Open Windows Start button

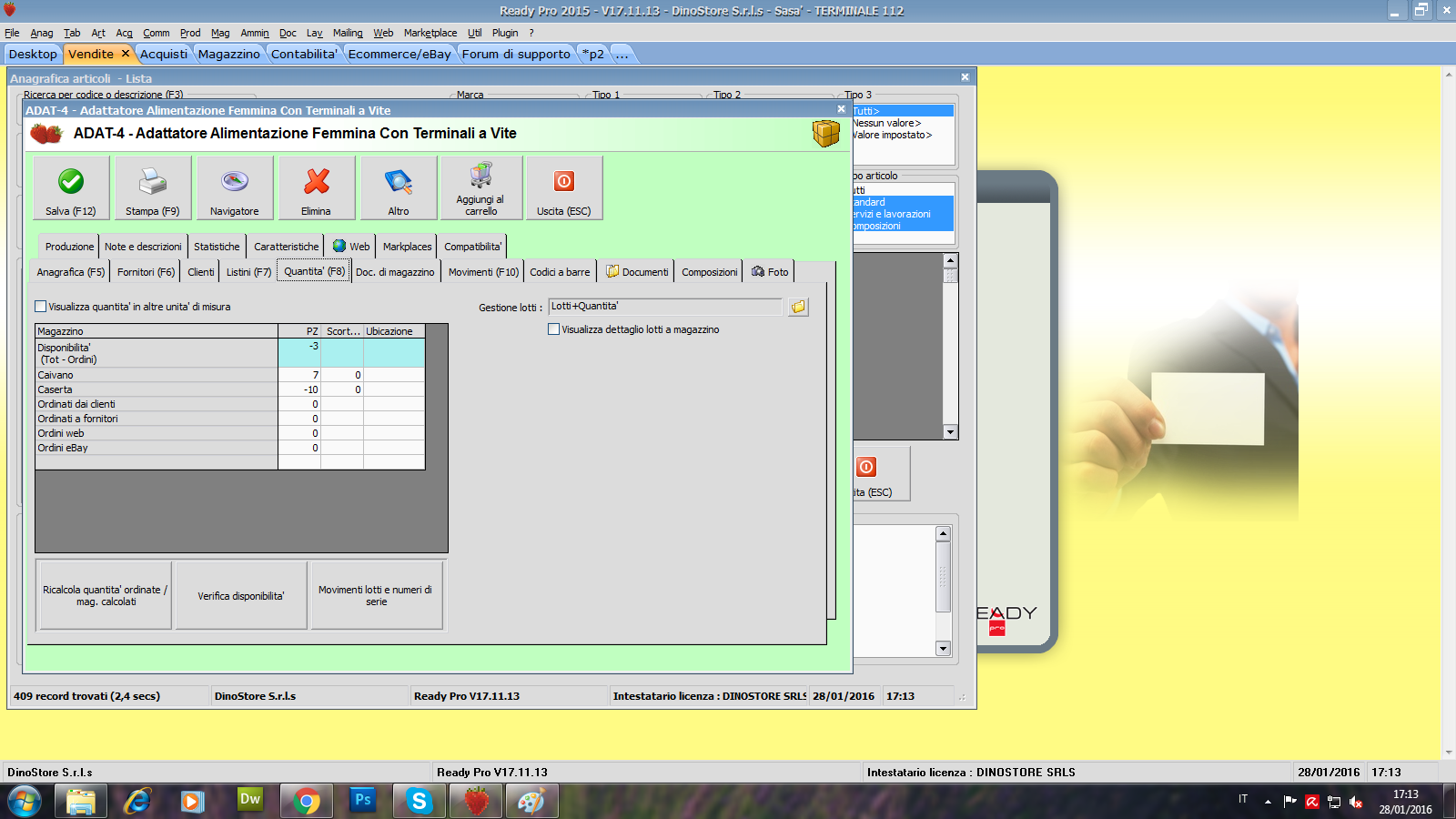pyautogui.click(x=25, y=801)
